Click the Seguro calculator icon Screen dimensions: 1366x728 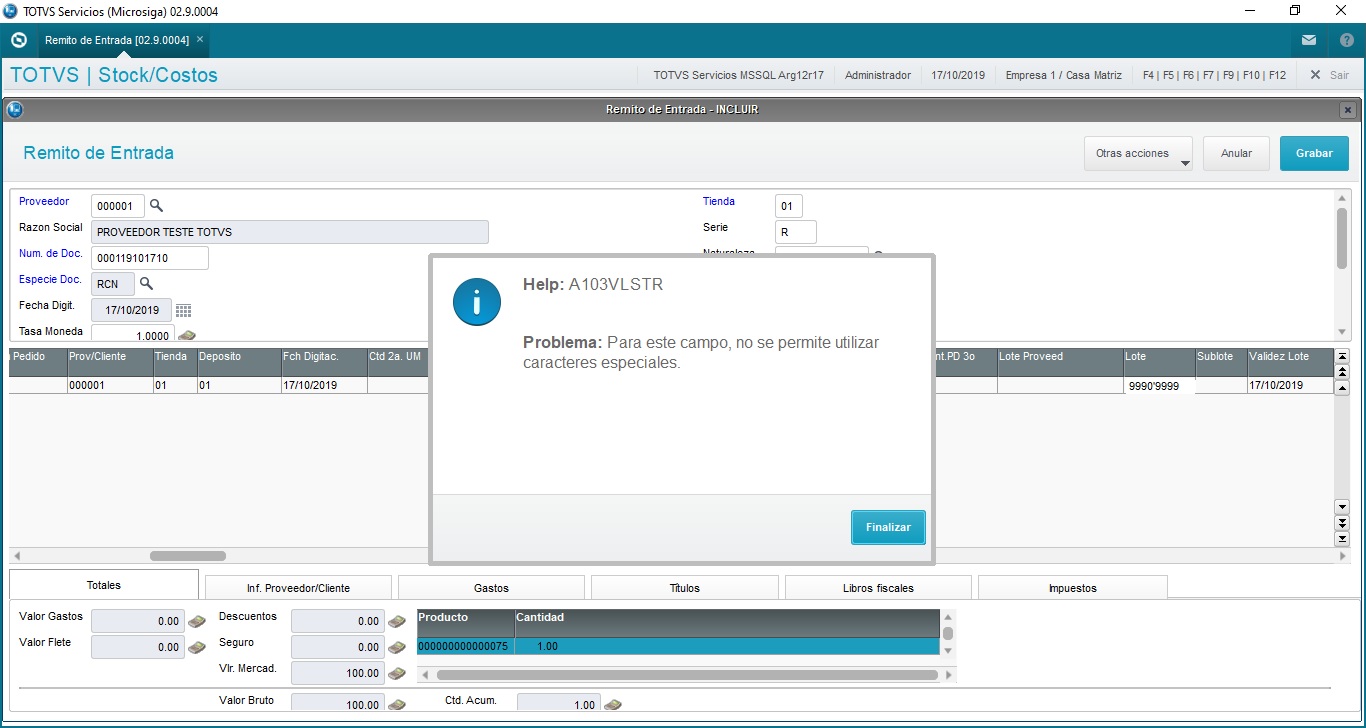pyautogui.click(x=397, y=647)
